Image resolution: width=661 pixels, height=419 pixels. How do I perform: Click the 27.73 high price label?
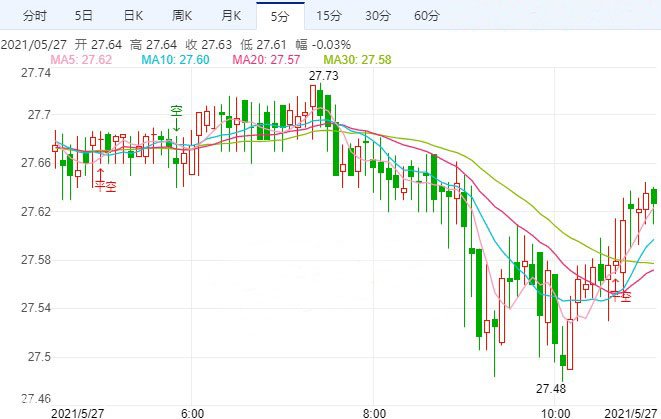323,76
